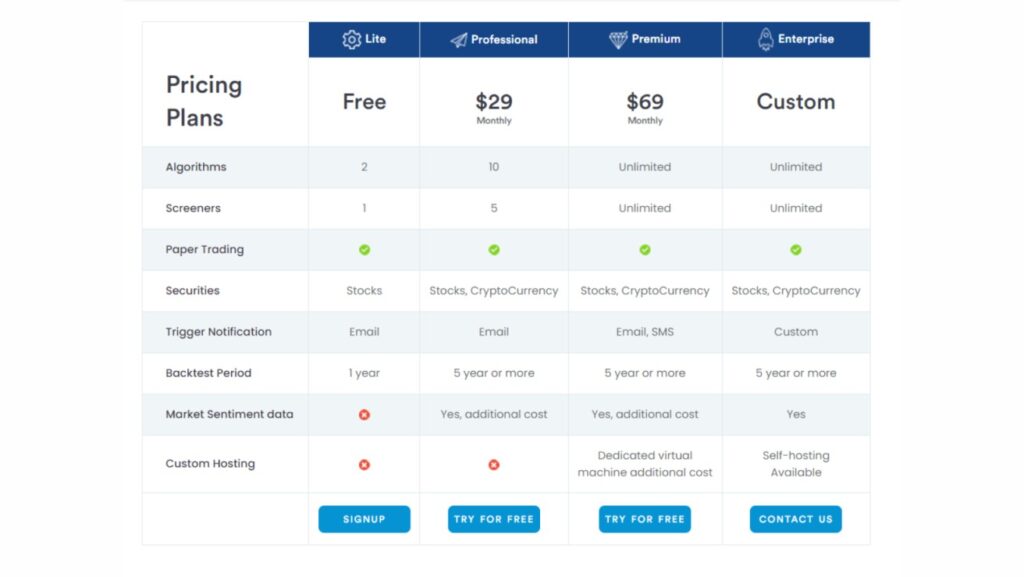Click the SIGNUP button for Lite plan

364,519
